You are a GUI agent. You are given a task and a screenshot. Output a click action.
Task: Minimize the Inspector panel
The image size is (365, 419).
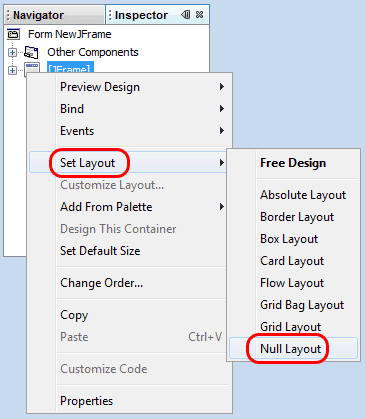point(186,15)
